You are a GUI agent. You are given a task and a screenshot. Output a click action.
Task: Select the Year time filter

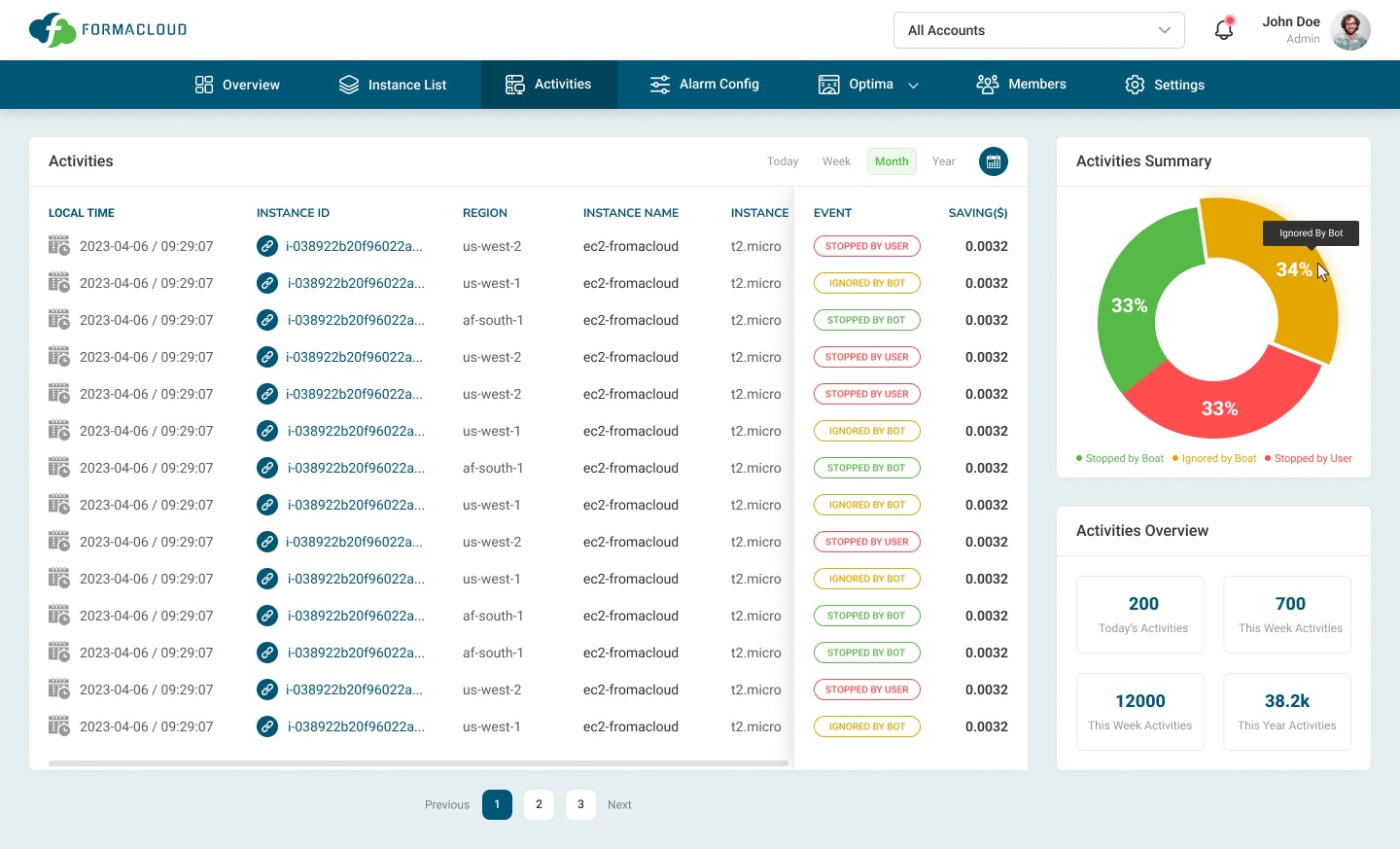(943, 161)
